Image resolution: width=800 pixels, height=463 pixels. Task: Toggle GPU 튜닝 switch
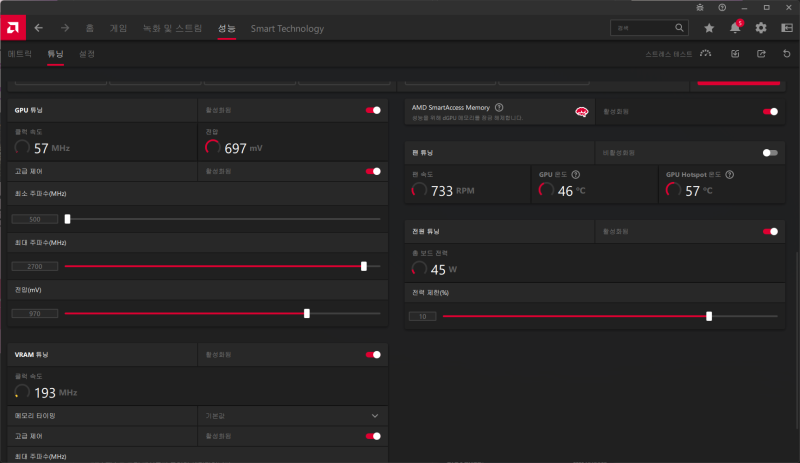pos(373,110)
